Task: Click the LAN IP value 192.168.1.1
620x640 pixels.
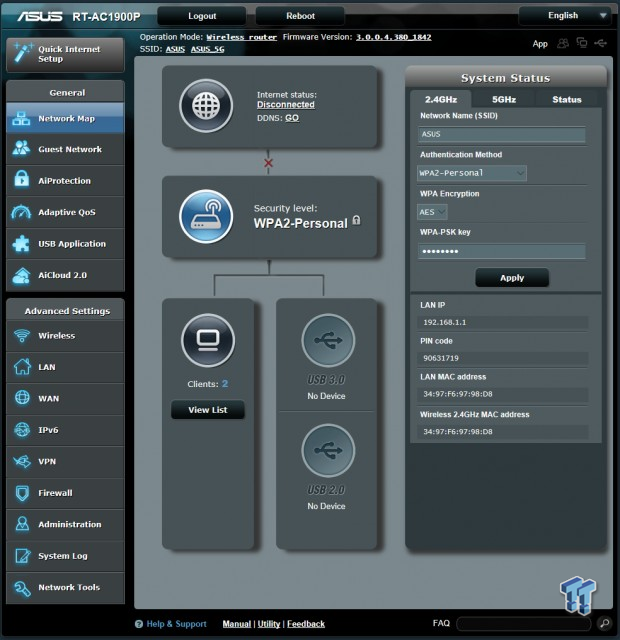Action: click(x=444, y=322)
